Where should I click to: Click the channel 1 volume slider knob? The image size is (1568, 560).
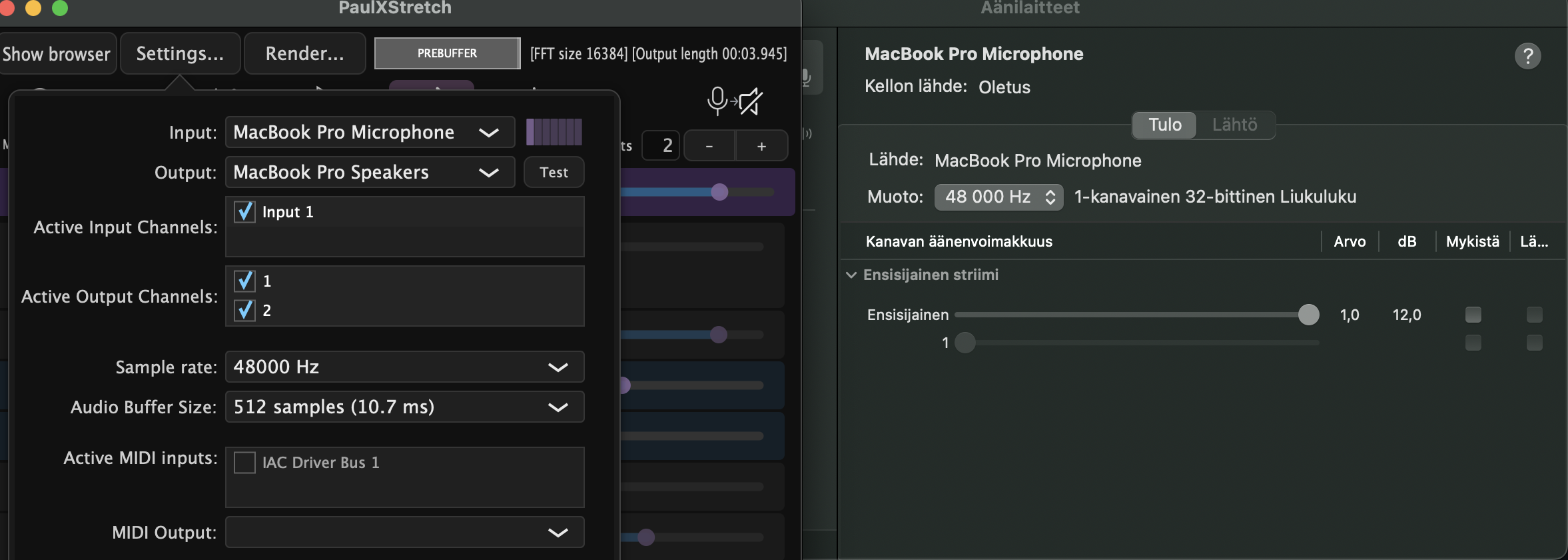(x=965, y=343)
